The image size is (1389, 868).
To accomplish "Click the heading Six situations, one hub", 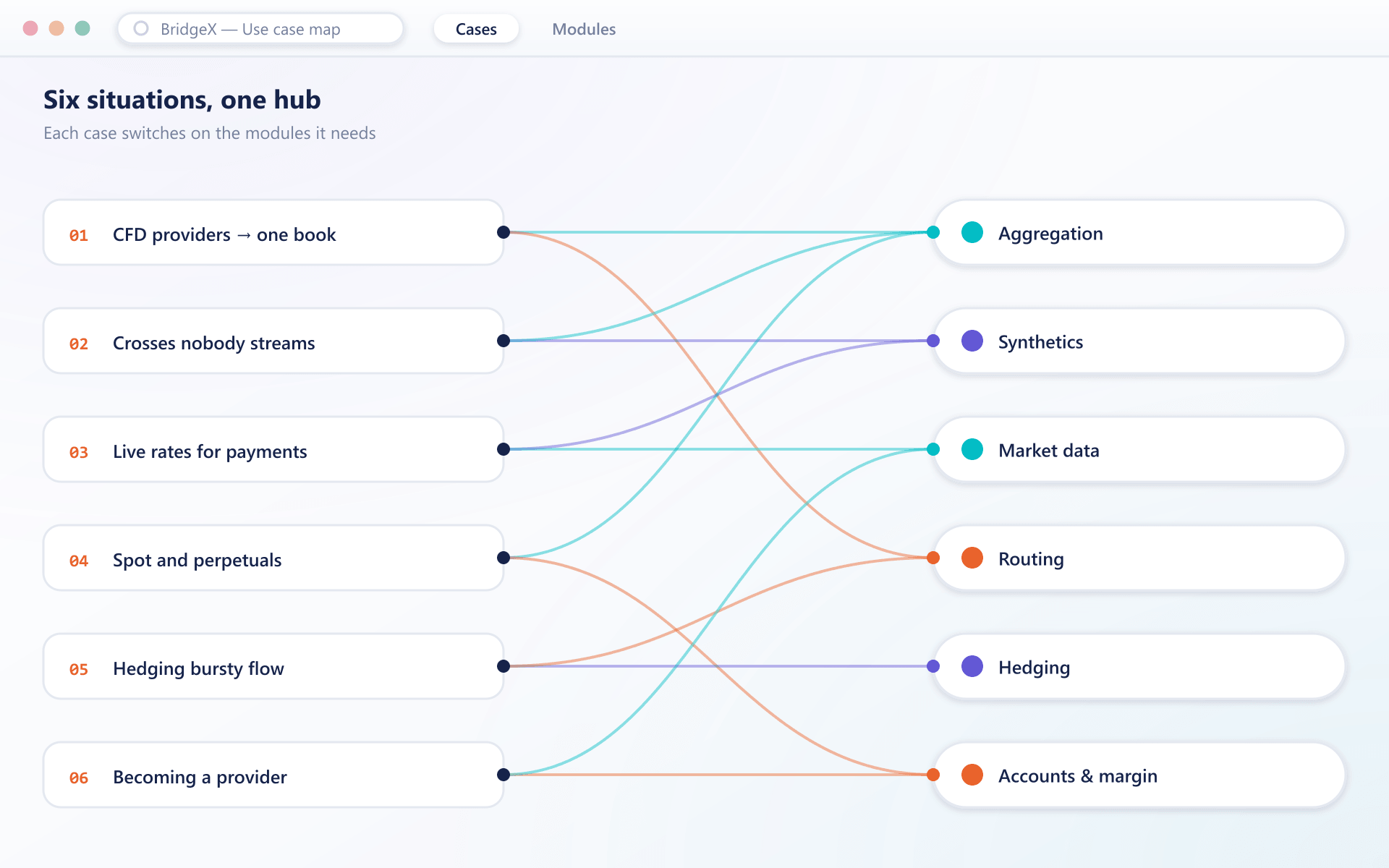I will (x=182, y=100).
